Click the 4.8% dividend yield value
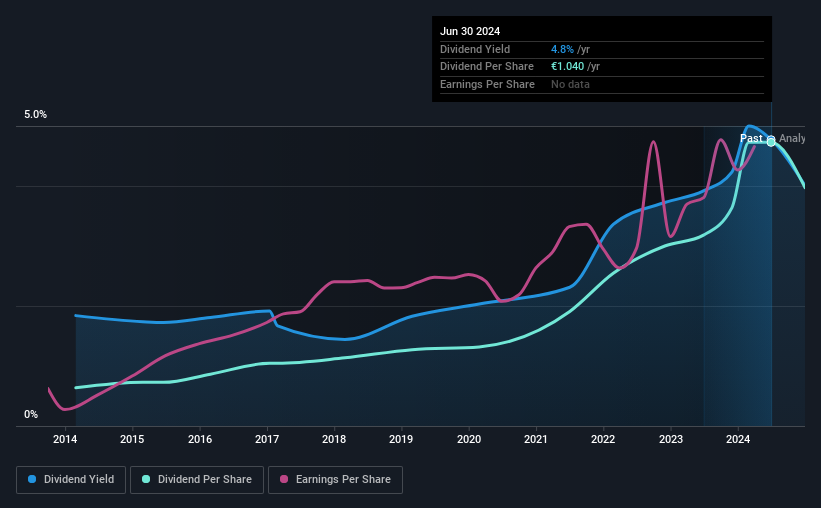 (x=562, y=49)
